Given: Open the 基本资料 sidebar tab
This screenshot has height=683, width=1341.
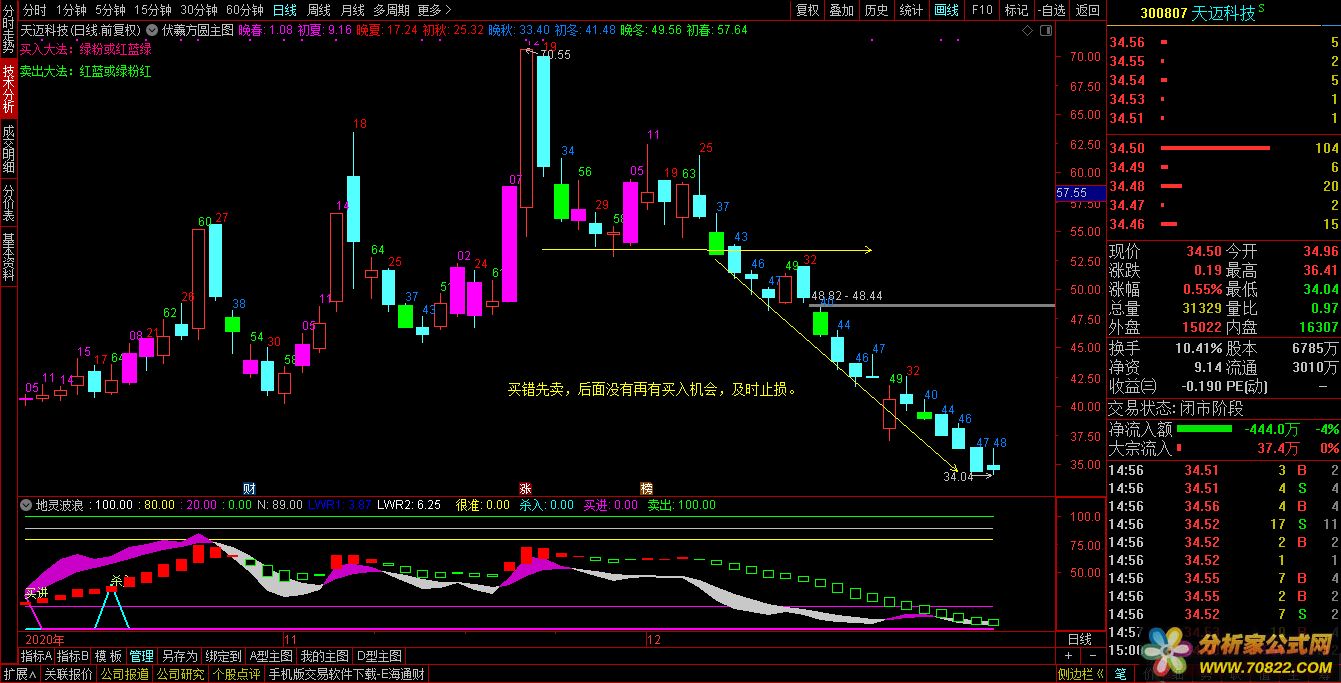Looking at the screenshot, I should point(8,257).
